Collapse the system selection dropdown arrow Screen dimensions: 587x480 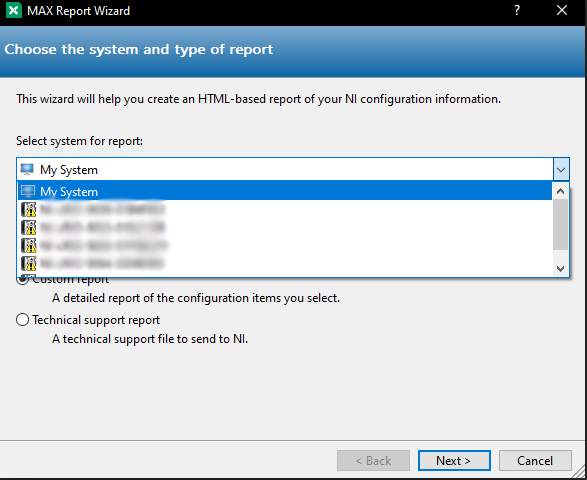point(561,170)
